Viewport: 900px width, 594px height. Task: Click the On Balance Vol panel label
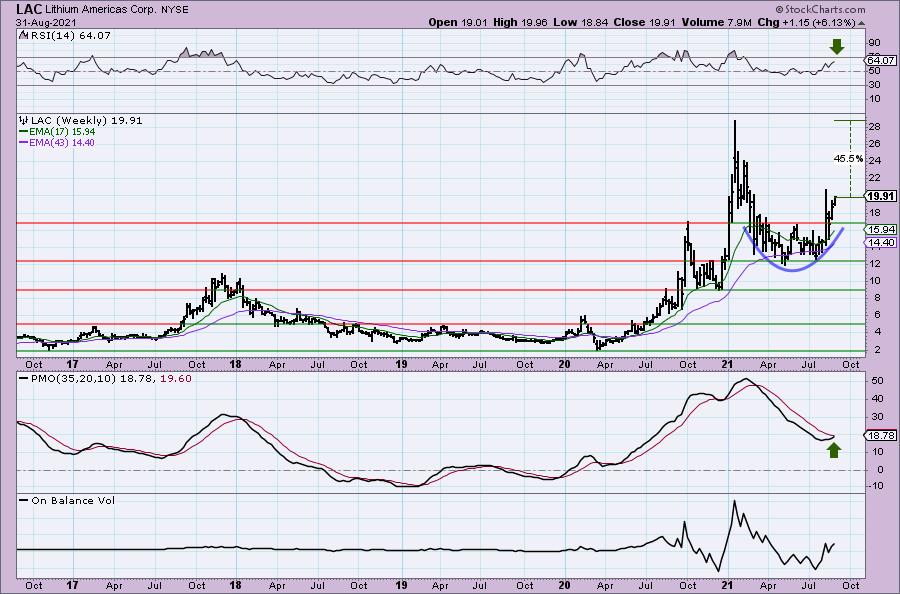pyautogui.click(x=73, y=500)
